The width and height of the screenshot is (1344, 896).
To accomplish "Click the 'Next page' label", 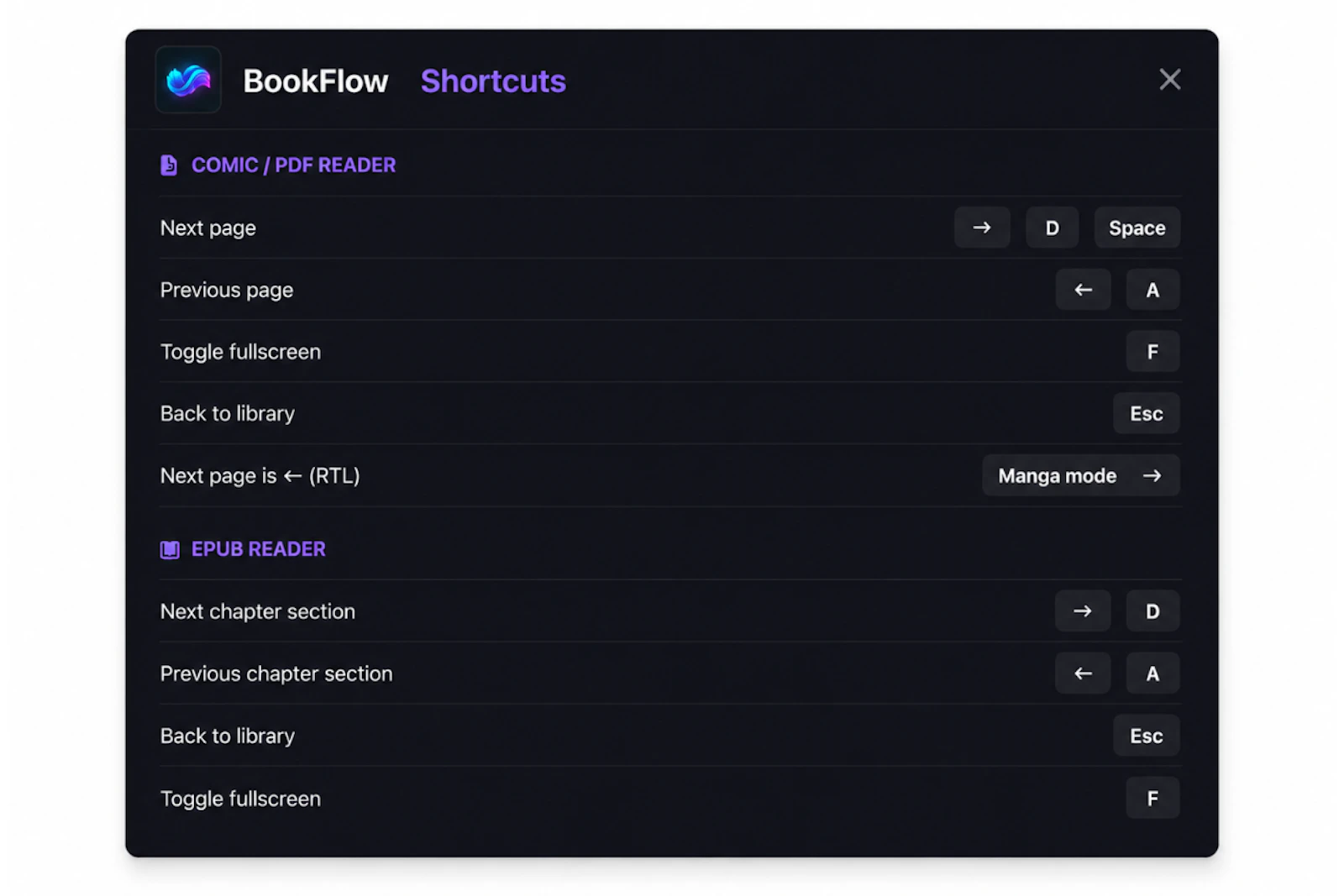I will coord(208,228).
